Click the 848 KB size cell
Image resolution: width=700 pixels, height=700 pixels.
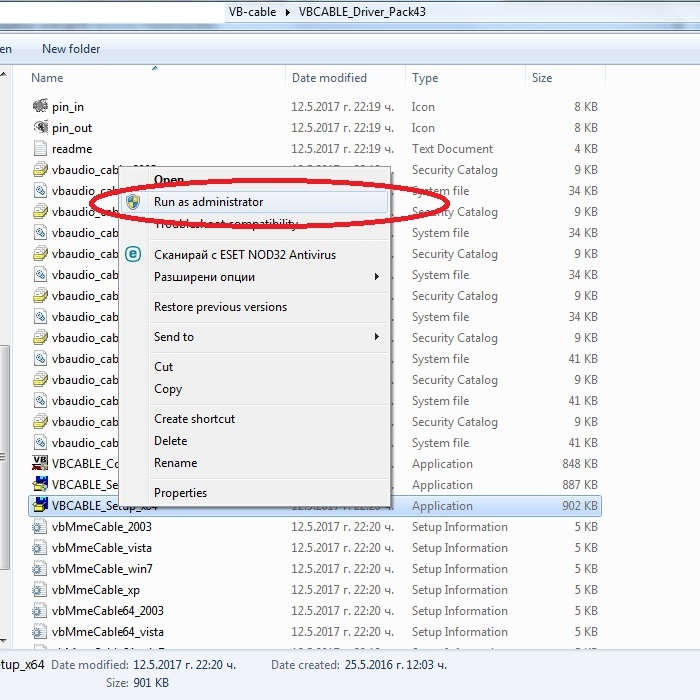(580, 463)
